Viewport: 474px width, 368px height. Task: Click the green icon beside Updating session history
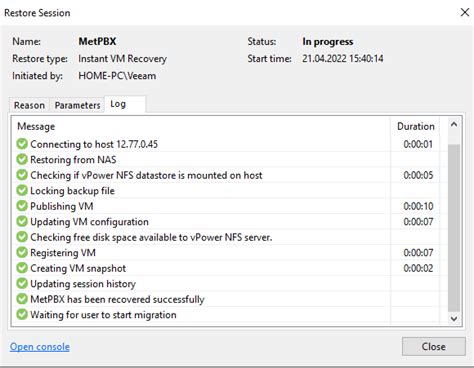22,283
